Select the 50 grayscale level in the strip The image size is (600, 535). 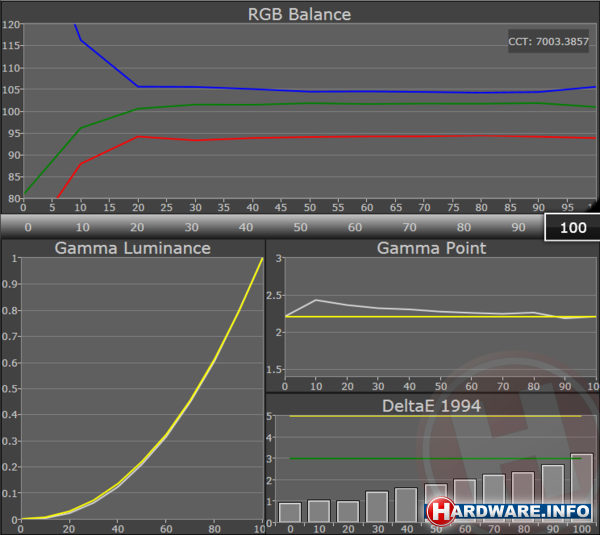pyautogui.click(x=300, y=227)
